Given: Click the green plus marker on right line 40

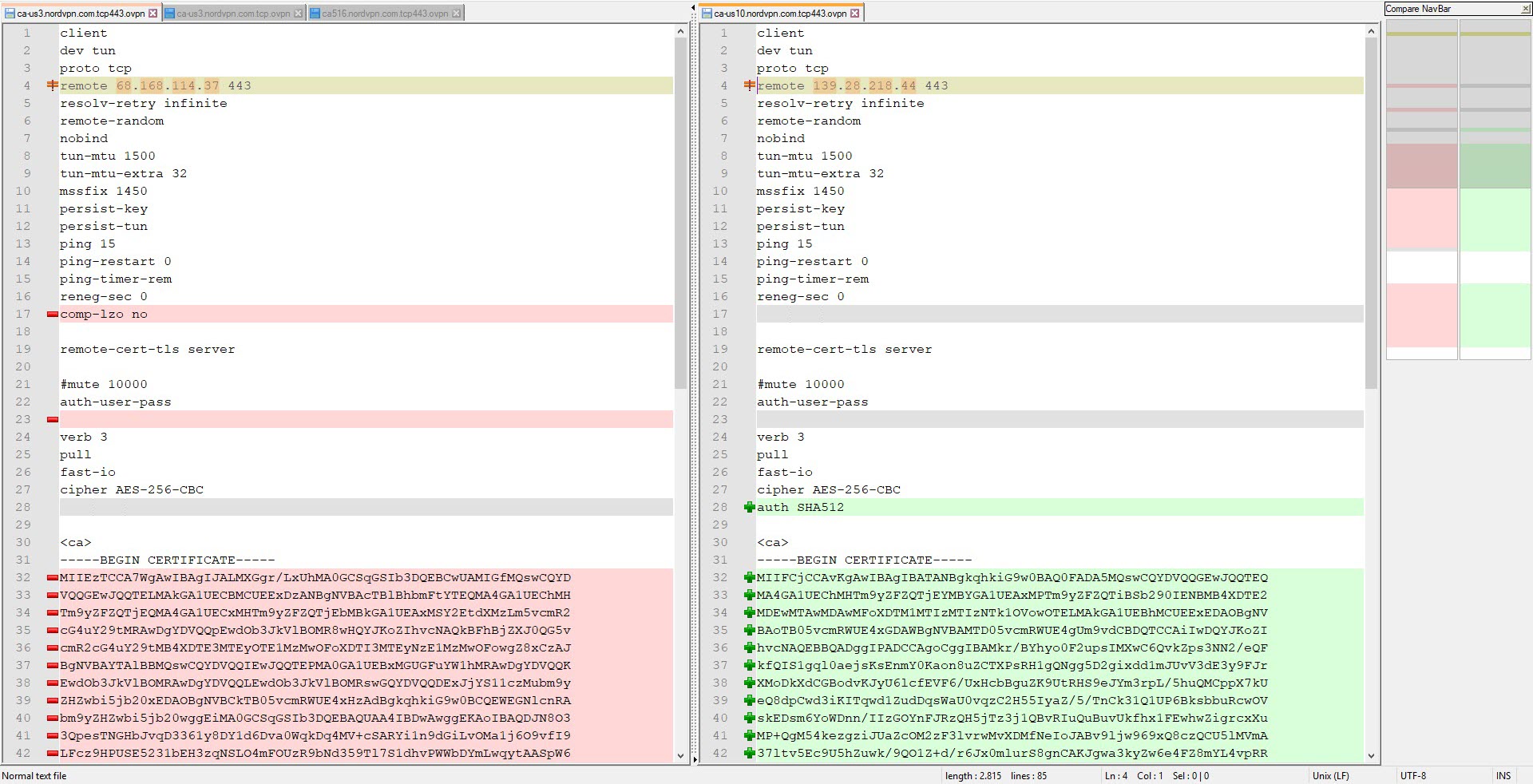Looking at the screenshot, I should pos(750,719).
